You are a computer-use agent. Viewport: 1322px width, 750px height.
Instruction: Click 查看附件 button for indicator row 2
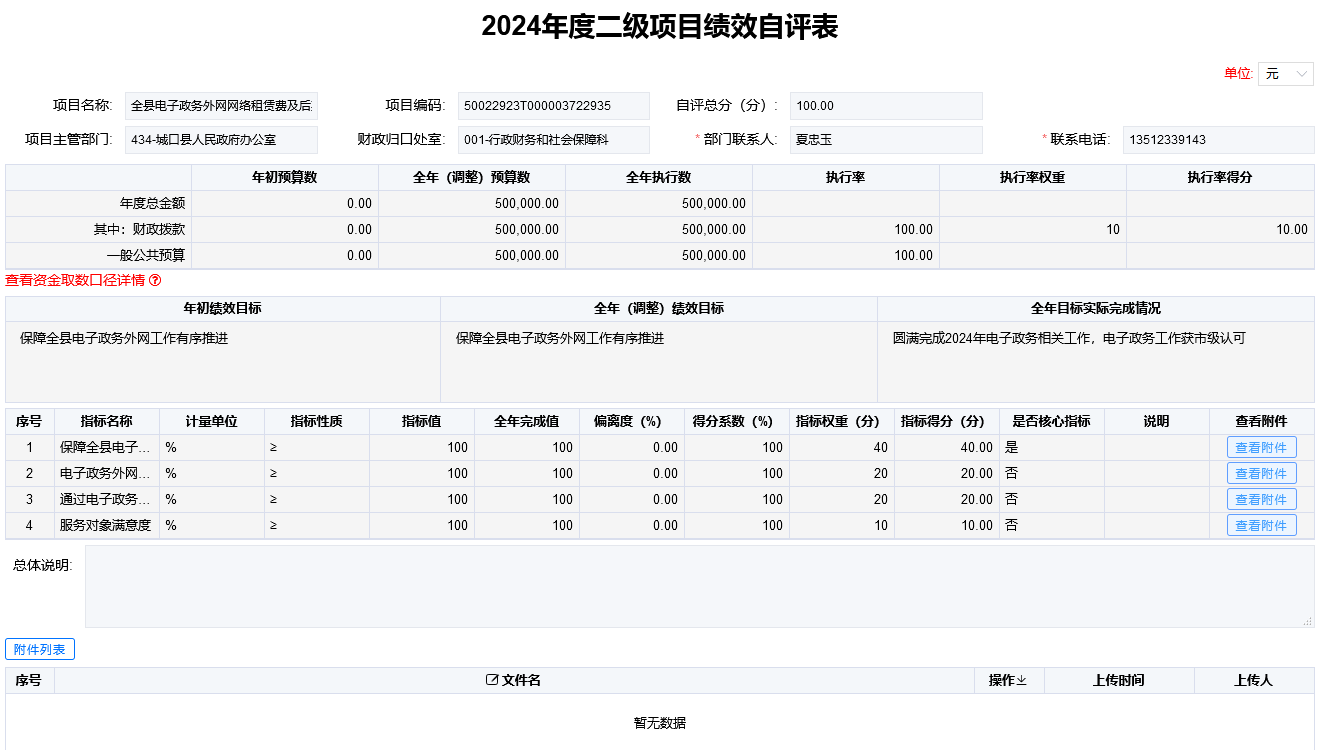coord(1261,474)
